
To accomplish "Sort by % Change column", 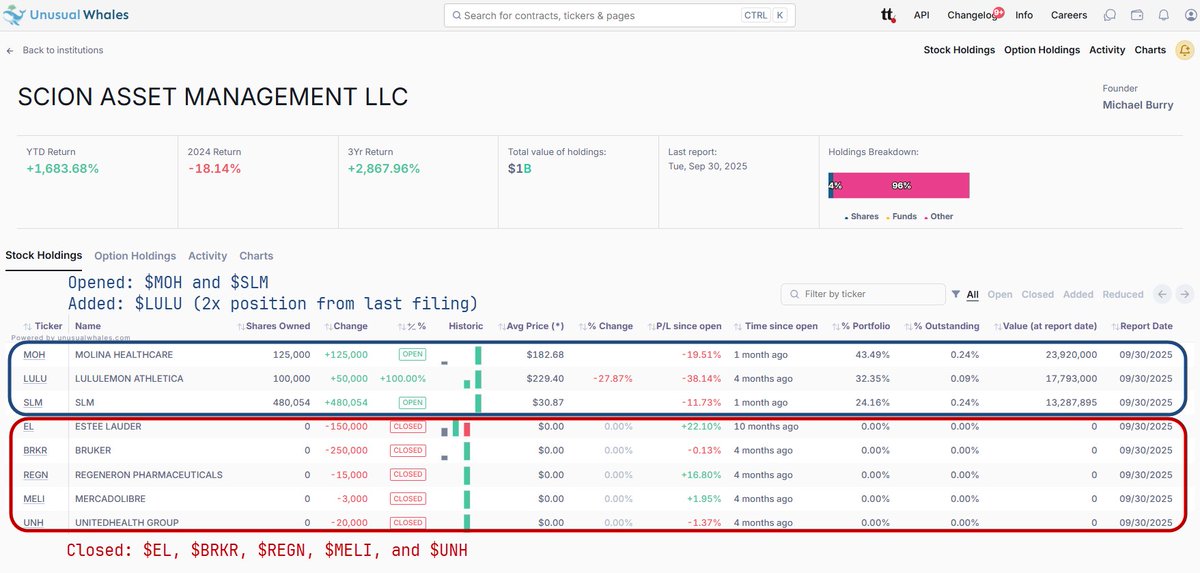I will tap(605, 326).
